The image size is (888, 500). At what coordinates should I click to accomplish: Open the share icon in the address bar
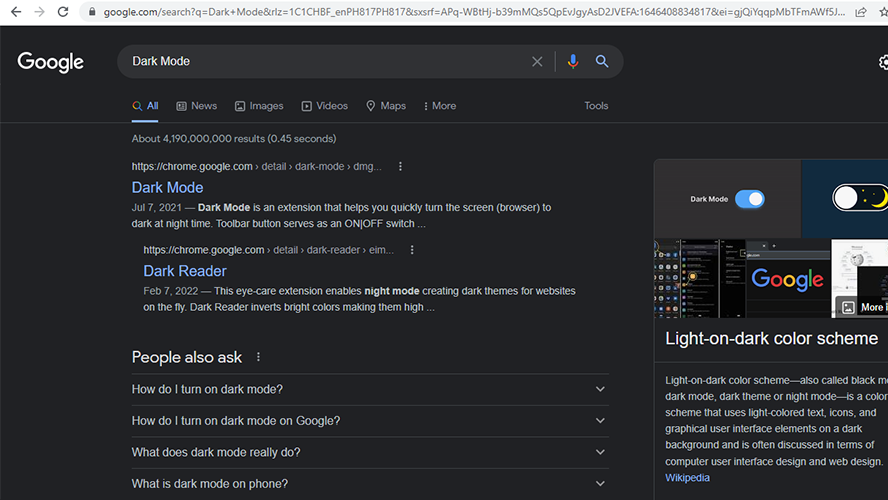pos(861,12)
